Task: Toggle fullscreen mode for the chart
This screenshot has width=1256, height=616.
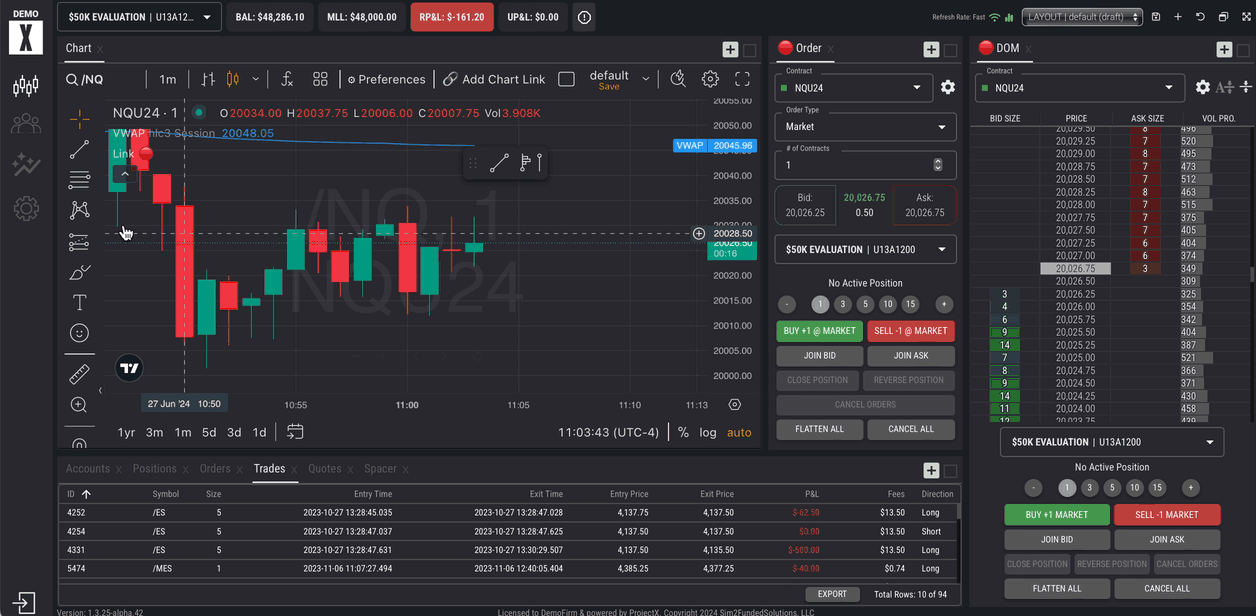Action: [742, 79]
